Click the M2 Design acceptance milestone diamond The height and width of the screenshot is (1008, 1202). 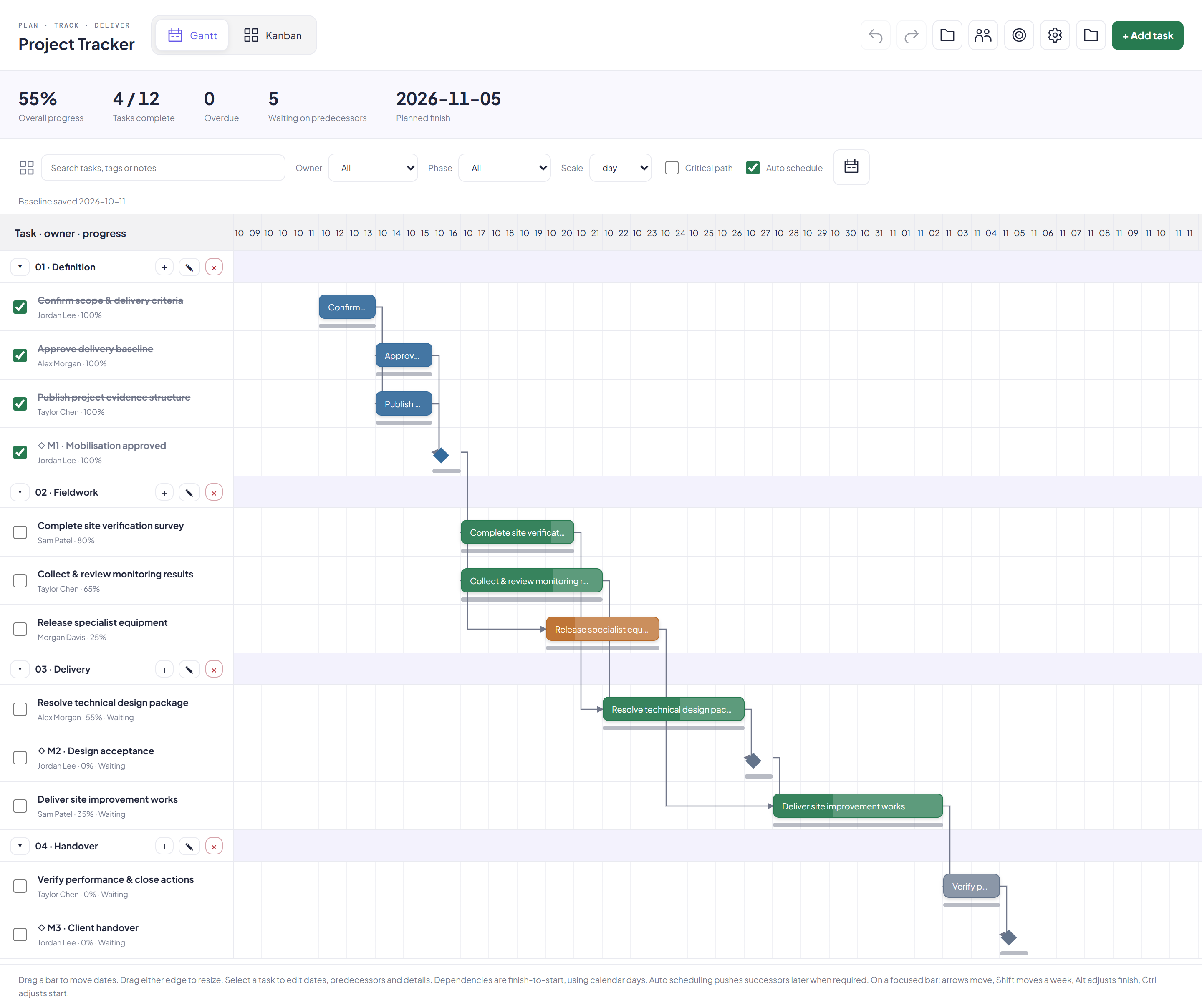(x=753, y=761)
